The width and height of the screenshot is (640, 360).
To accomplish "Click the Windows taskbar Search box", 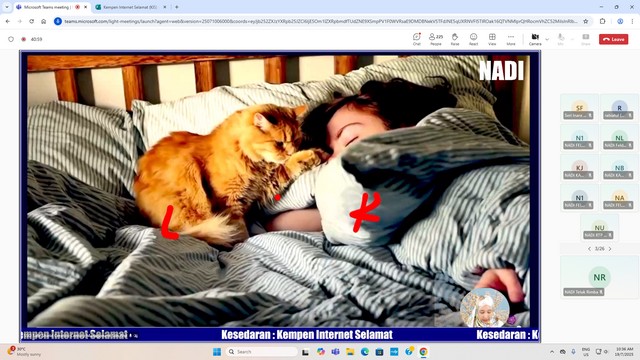I will [x=262, y=351].
